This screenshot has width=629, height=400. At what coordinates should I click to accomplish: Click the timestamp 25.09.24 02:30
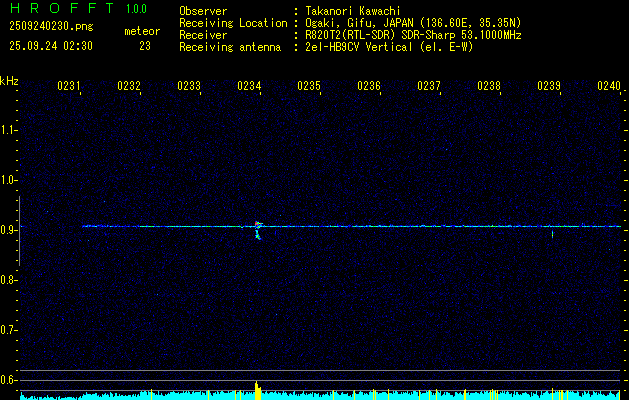[51, 46]
